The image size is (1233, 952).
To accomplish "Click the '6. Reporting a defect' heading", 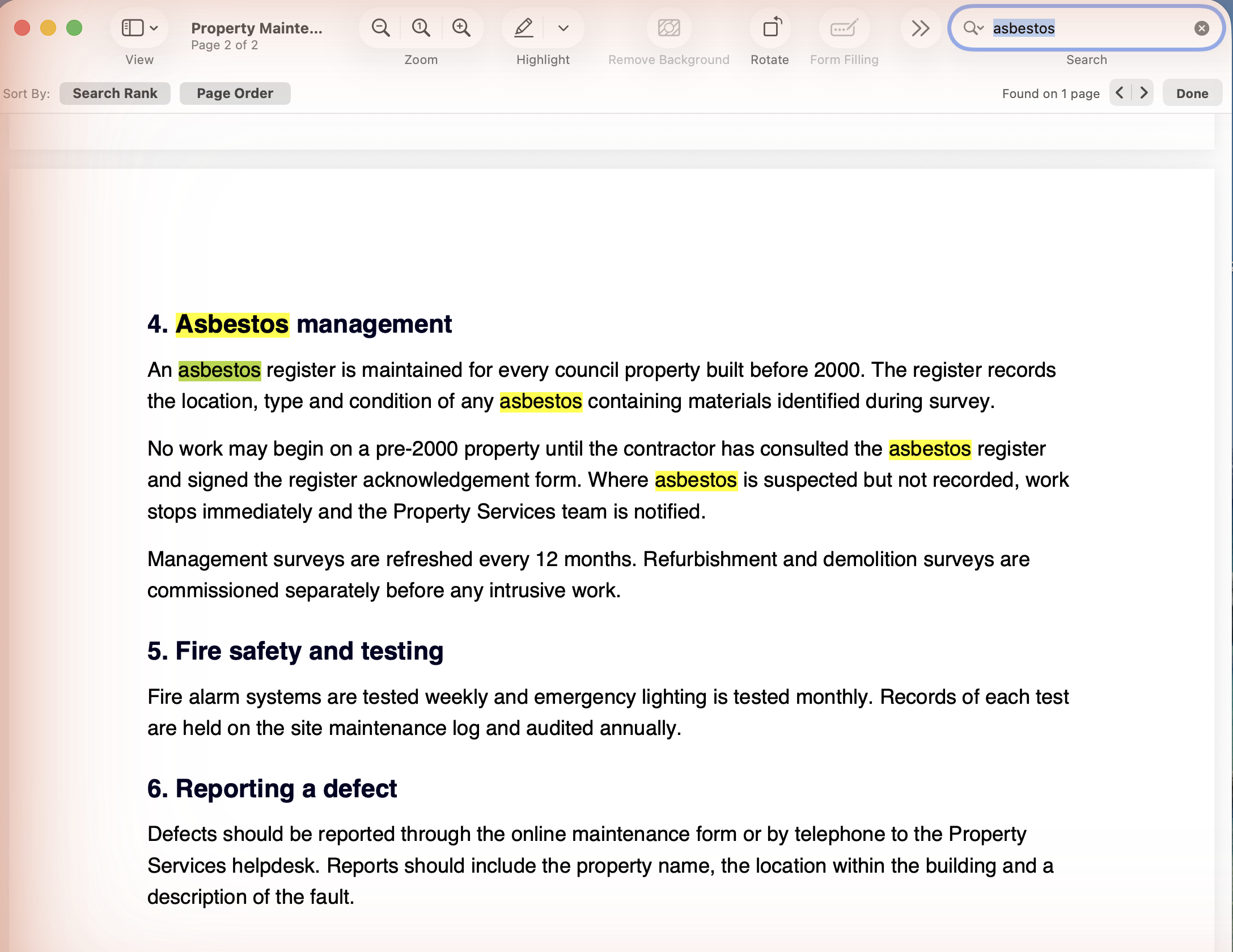I will [x=272, y=789].
